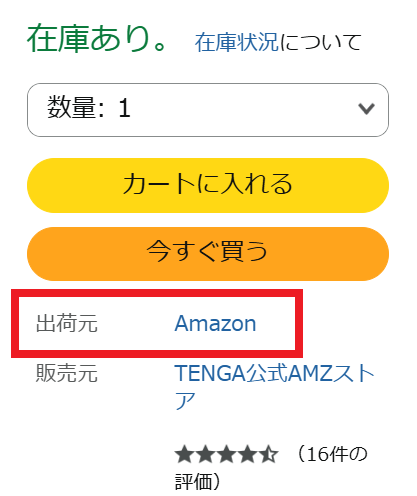
Task: Click the 販売元 label
Action: (67, 373)
